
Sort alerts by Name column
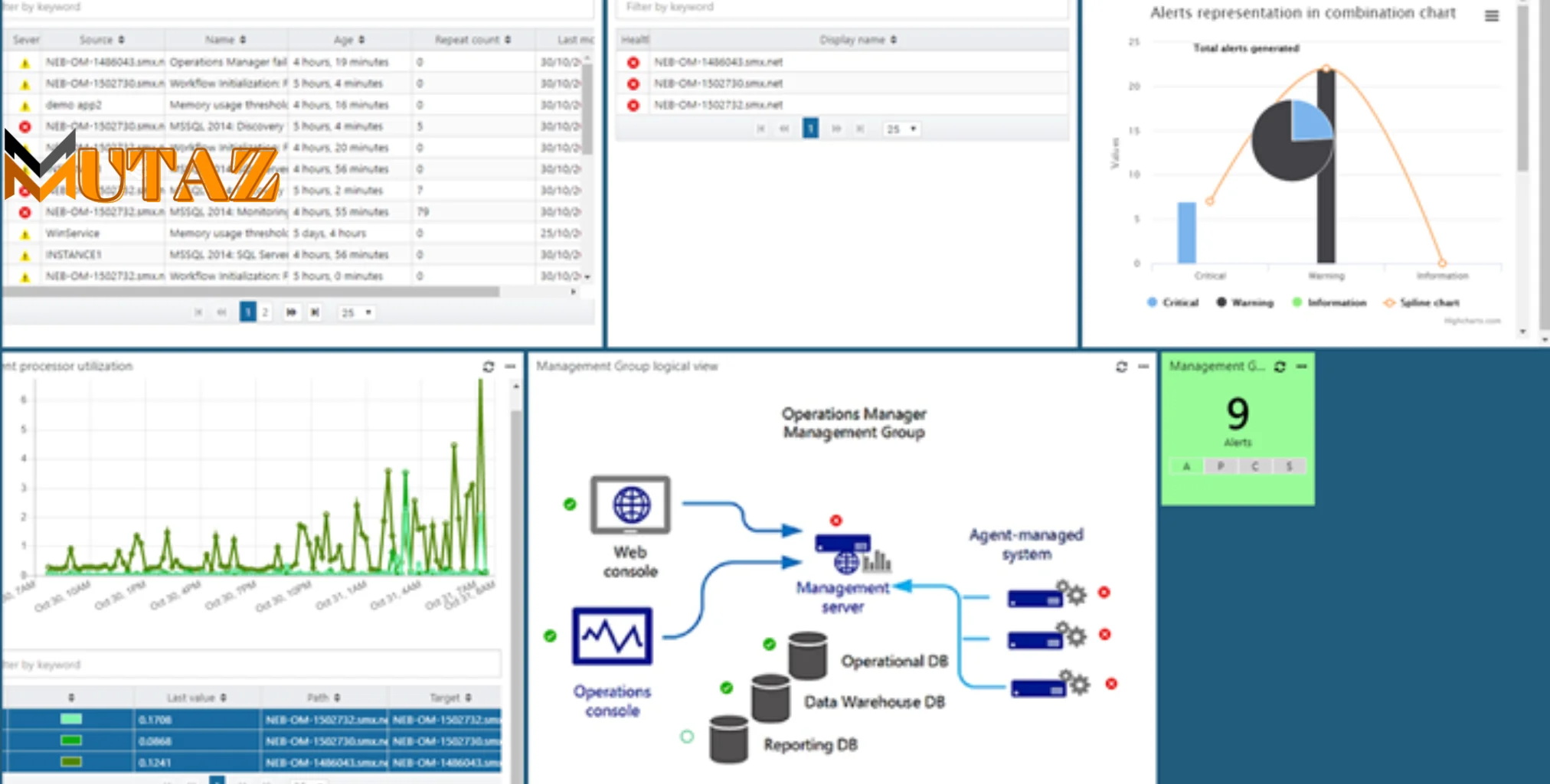(225, 40)
